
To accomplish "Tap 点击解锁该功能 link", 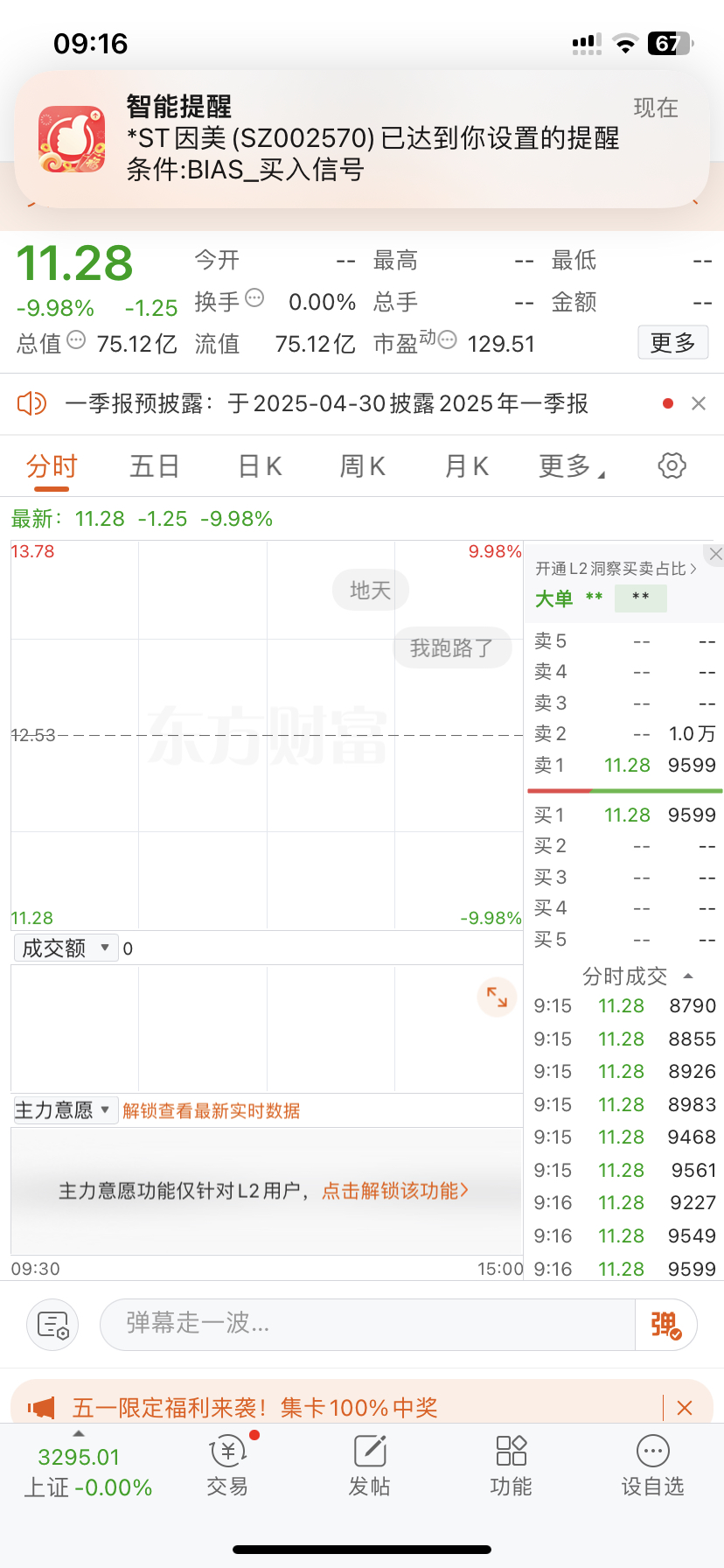I will pyautogui.click(x=395, y=1191).
